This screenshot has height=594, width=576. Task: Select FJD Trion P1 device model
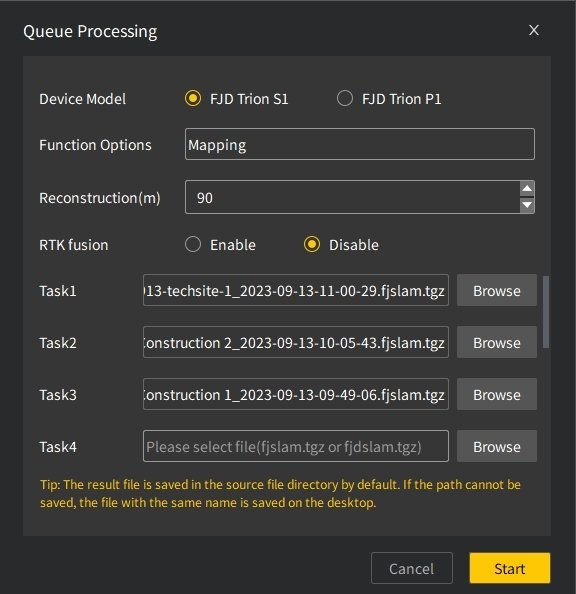pos(345,98)
